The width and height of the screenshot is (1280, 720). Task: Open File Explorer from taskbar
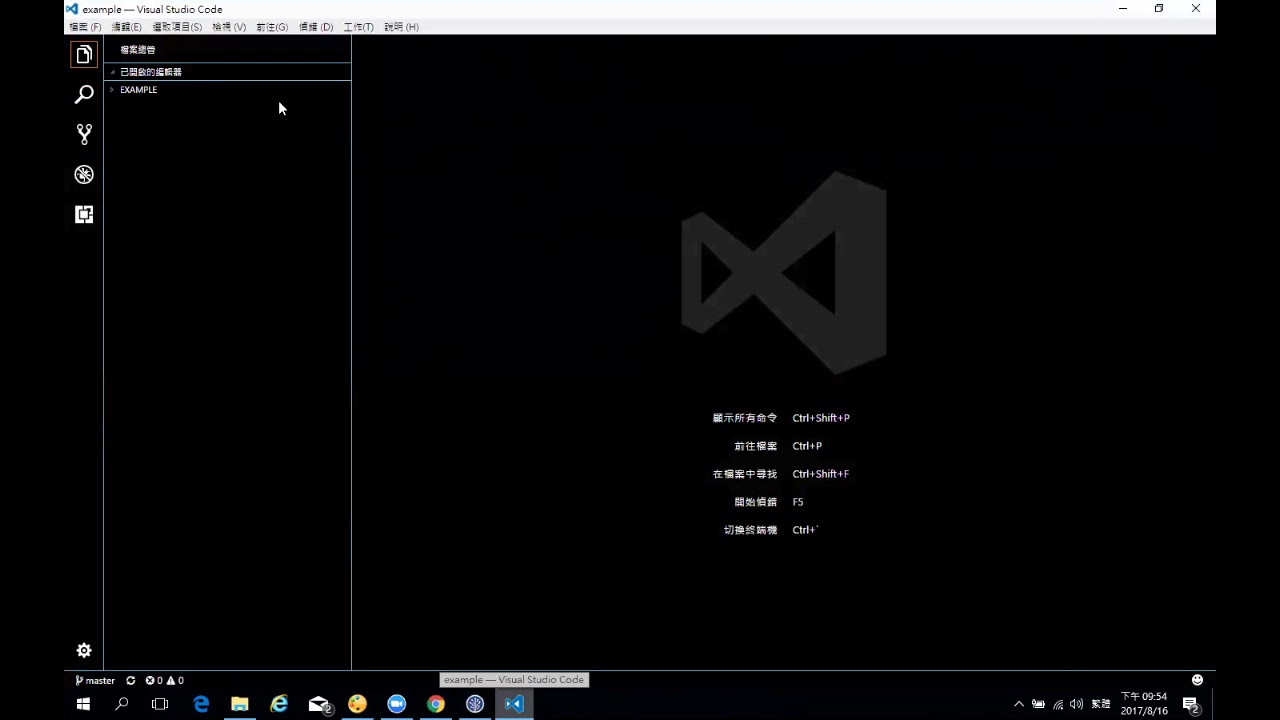click(240, 704)
